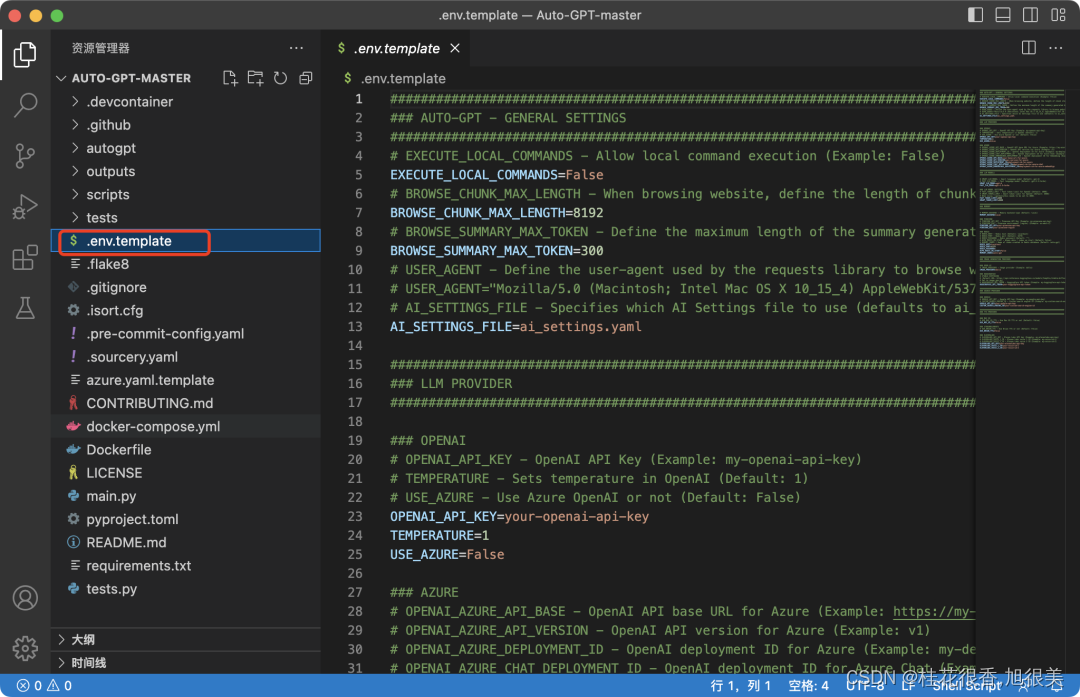Open the .isort.cfg file
Screen dimensions: 1080x697
(x=186, y=311)
